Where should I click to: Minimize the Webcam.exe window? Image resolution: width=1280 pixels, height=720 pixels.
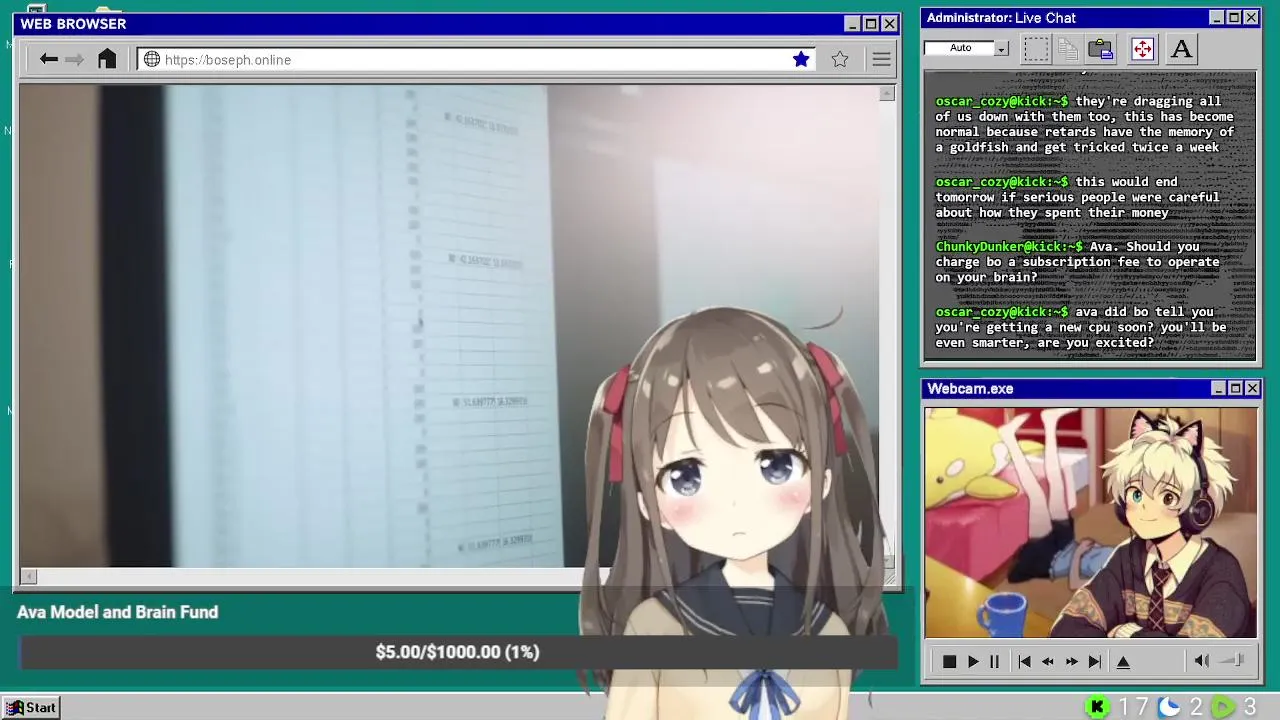[x=1218, y=389]
